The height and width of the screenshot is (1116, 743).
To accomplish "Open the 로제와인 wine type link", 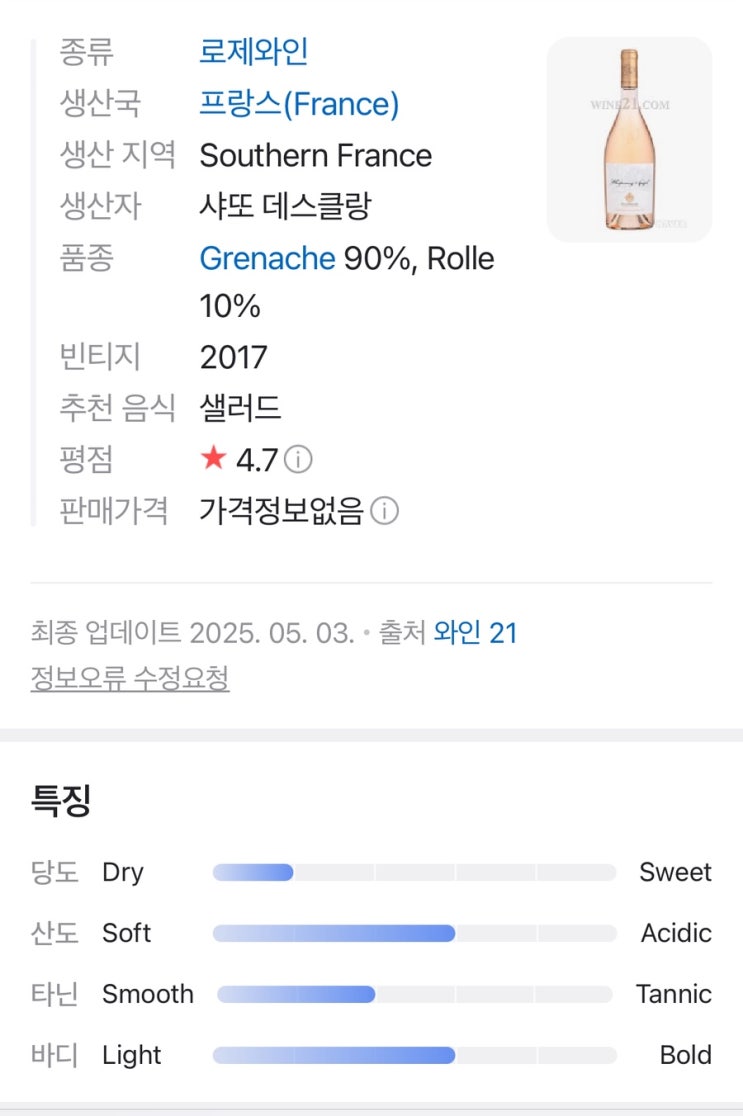I will [x=253, y=52].
